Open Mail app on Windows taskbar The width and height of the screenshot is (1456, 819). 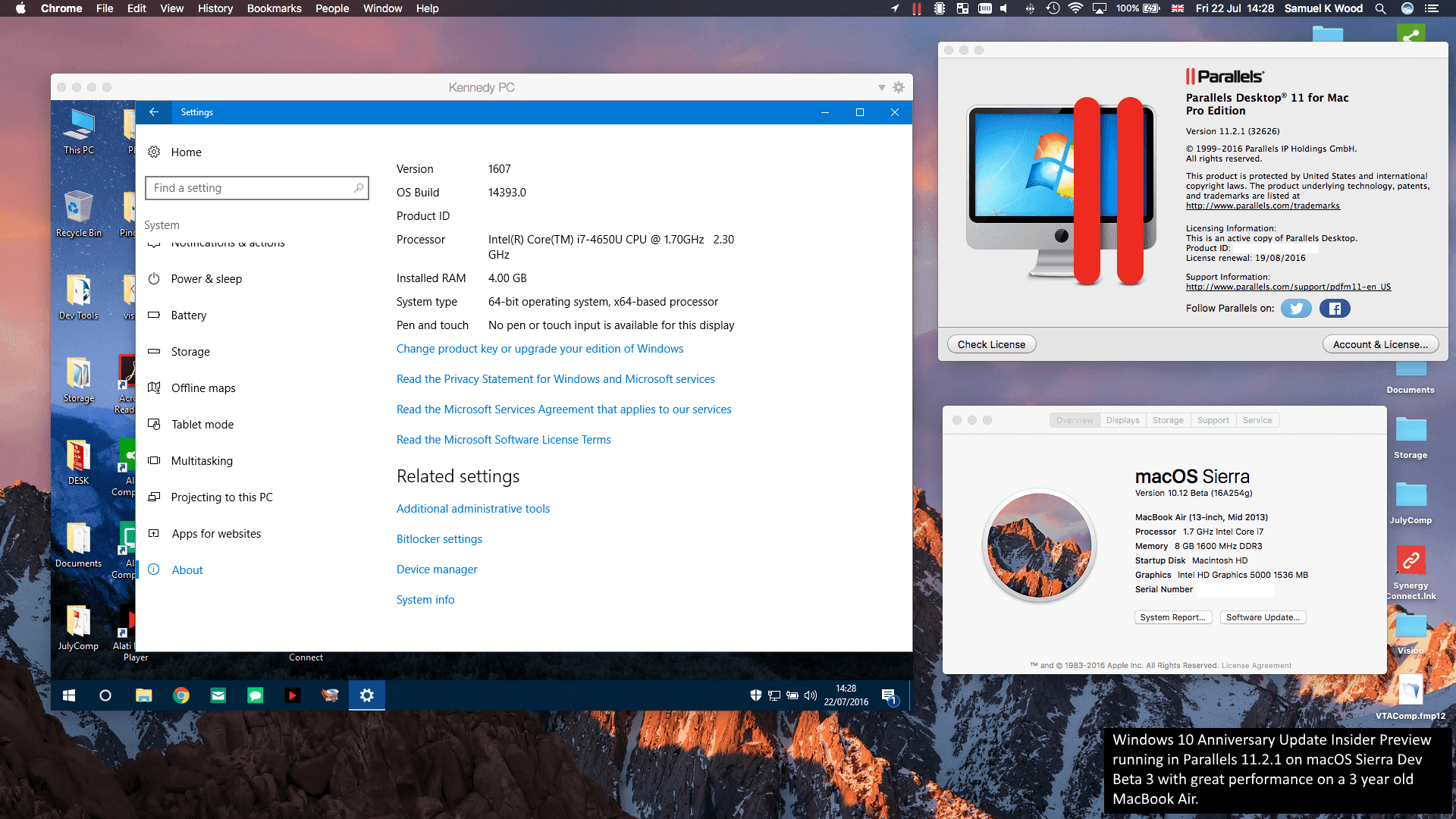click(x=218, y=695)
